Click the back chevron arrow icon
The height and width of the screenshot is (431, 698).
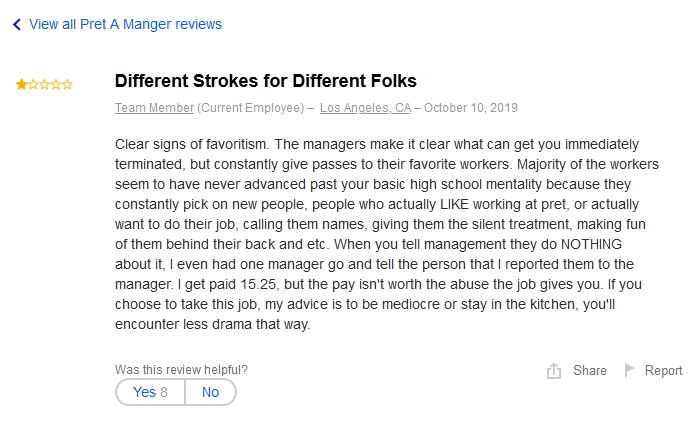point(16,25)
